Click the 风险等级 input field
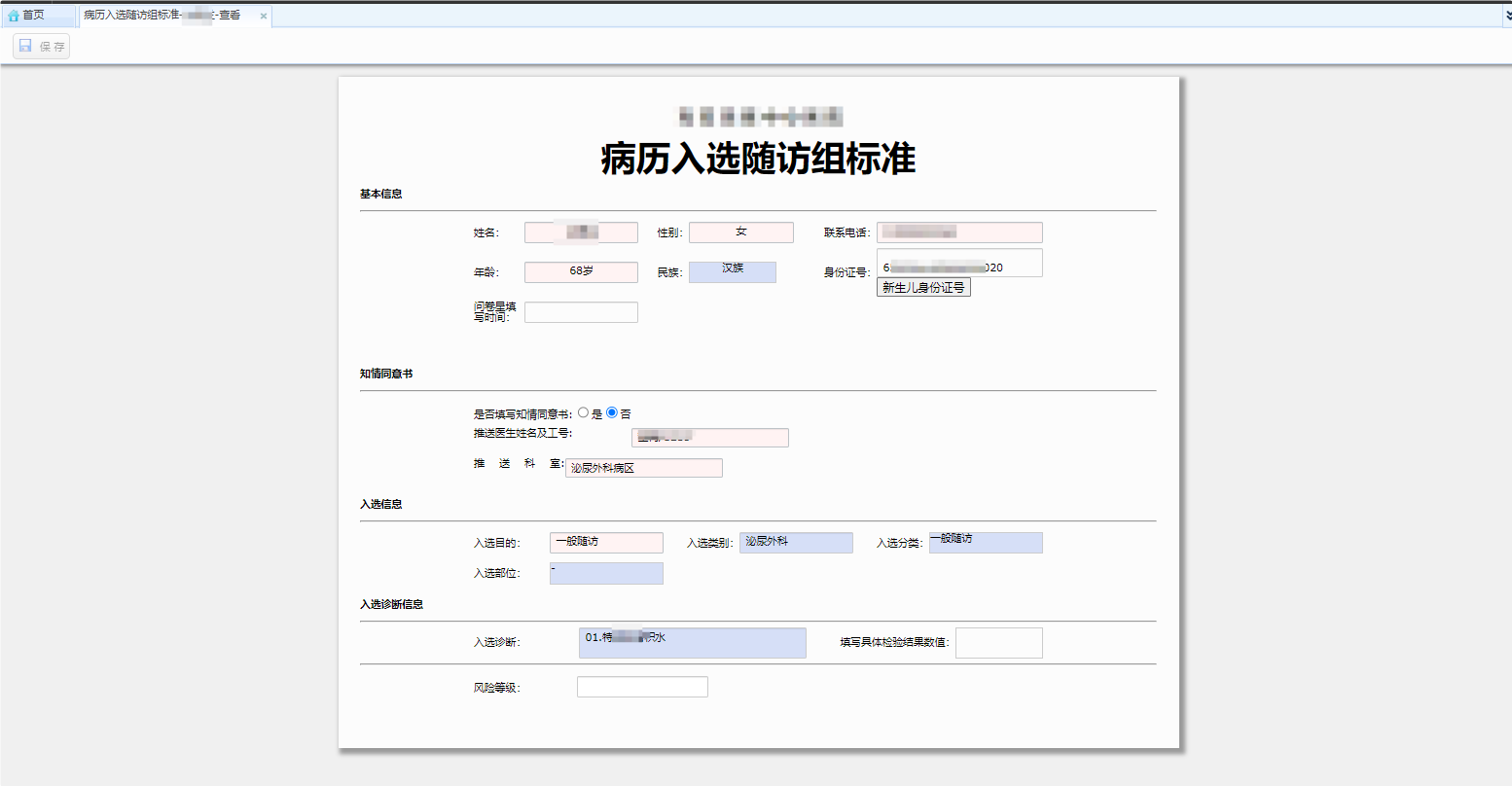 click(642, 687)
